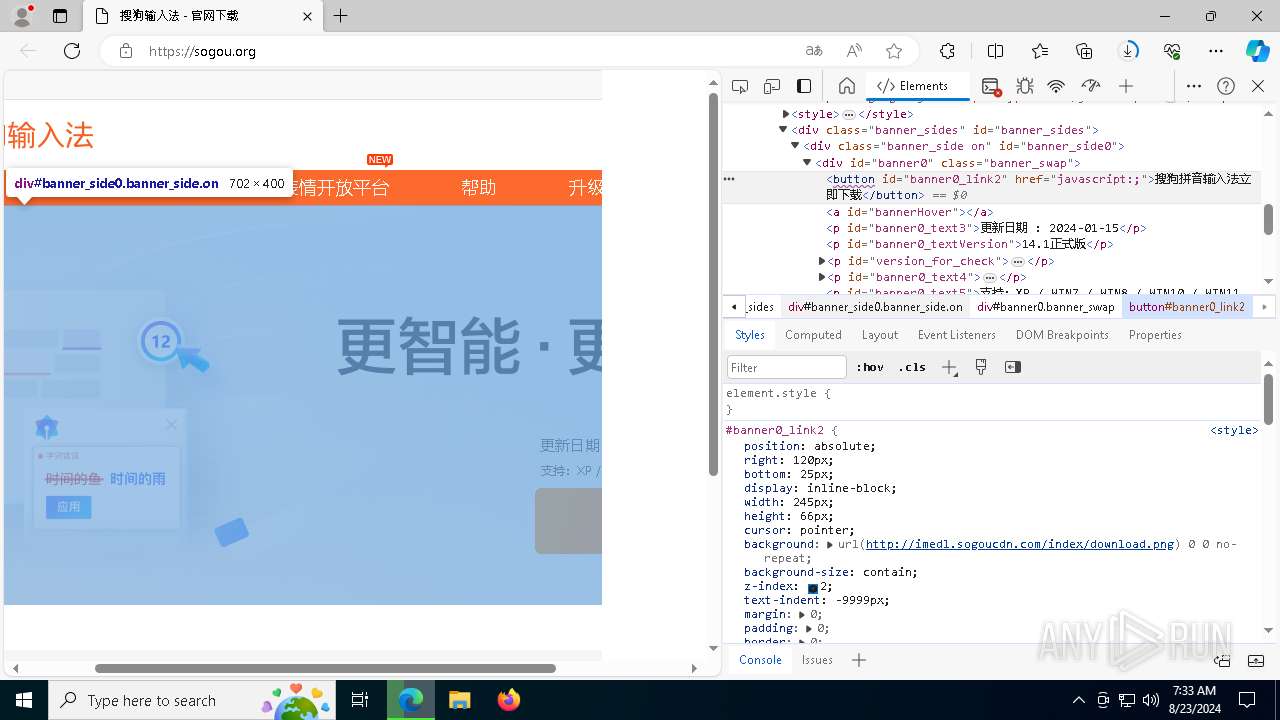Open the Console drawer tab
The image size is (1280, 720).
[x=760, y=660]
